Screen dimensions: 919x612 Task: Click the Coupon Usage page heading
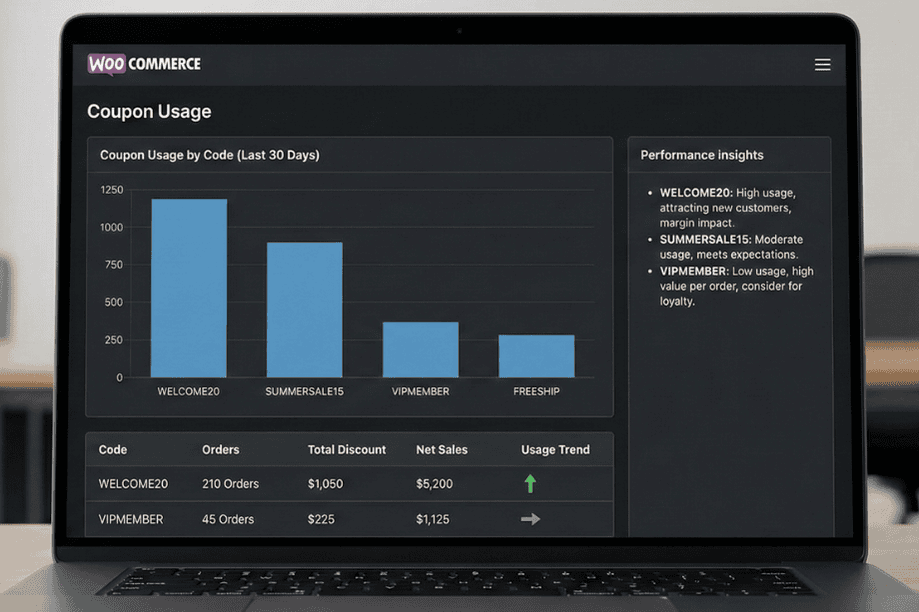pyautogui.click(x=148, y=112)
